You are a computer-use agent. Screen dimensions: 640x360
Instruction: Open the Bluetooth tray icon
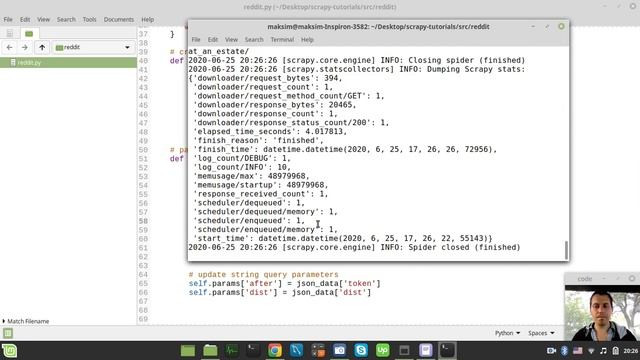pos(564,351)
